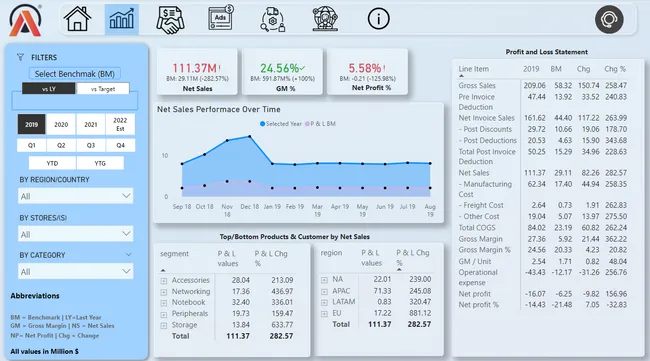650x361 pixels.
Task: Select quarter Q4
Action: click(x=120, y=145)
